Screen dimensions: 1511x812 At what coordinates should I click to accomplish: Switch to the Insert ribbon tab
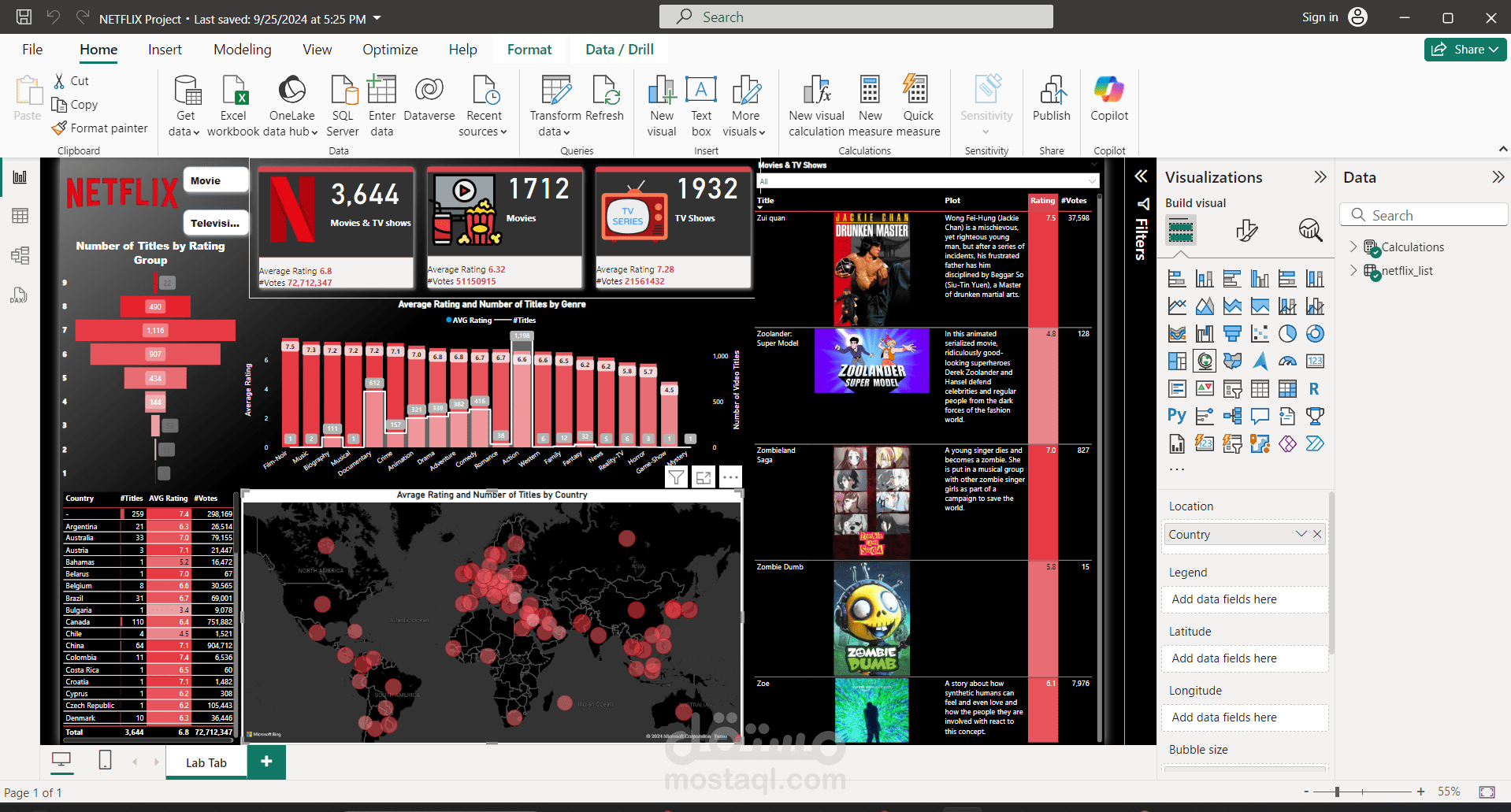(165, 50)
